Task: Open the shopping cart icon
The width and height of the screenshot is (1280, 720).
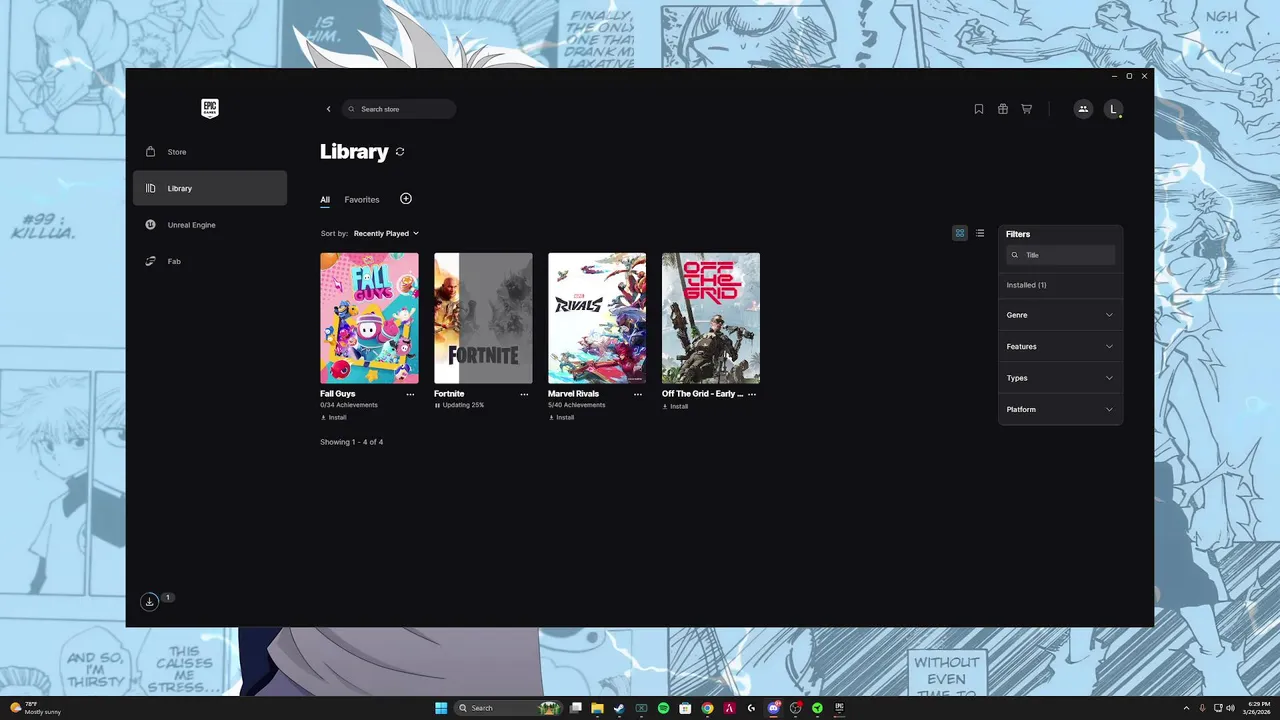Action: coord(1026,109)
